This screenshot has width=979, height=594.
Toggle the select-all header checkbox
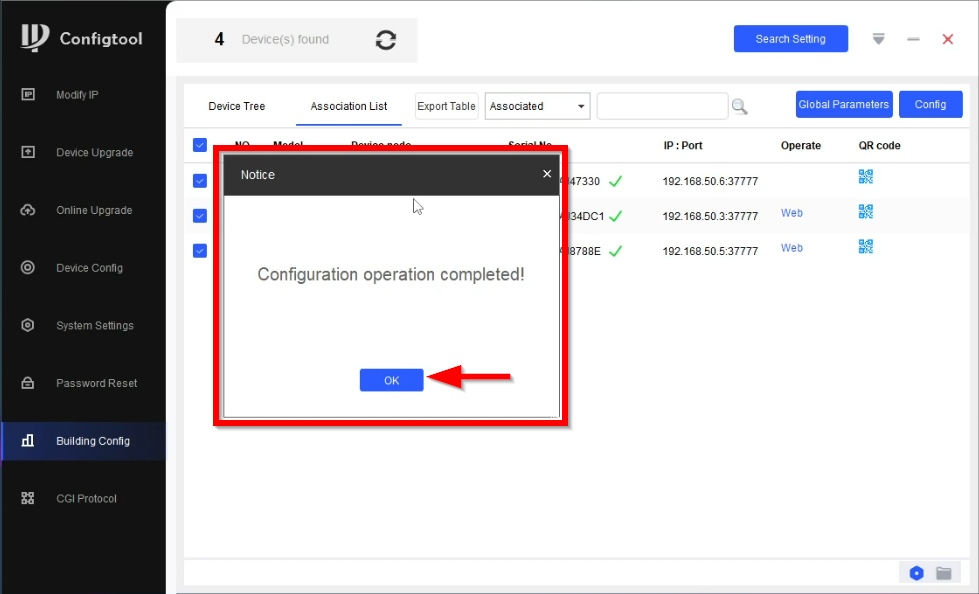click(200, 145)
